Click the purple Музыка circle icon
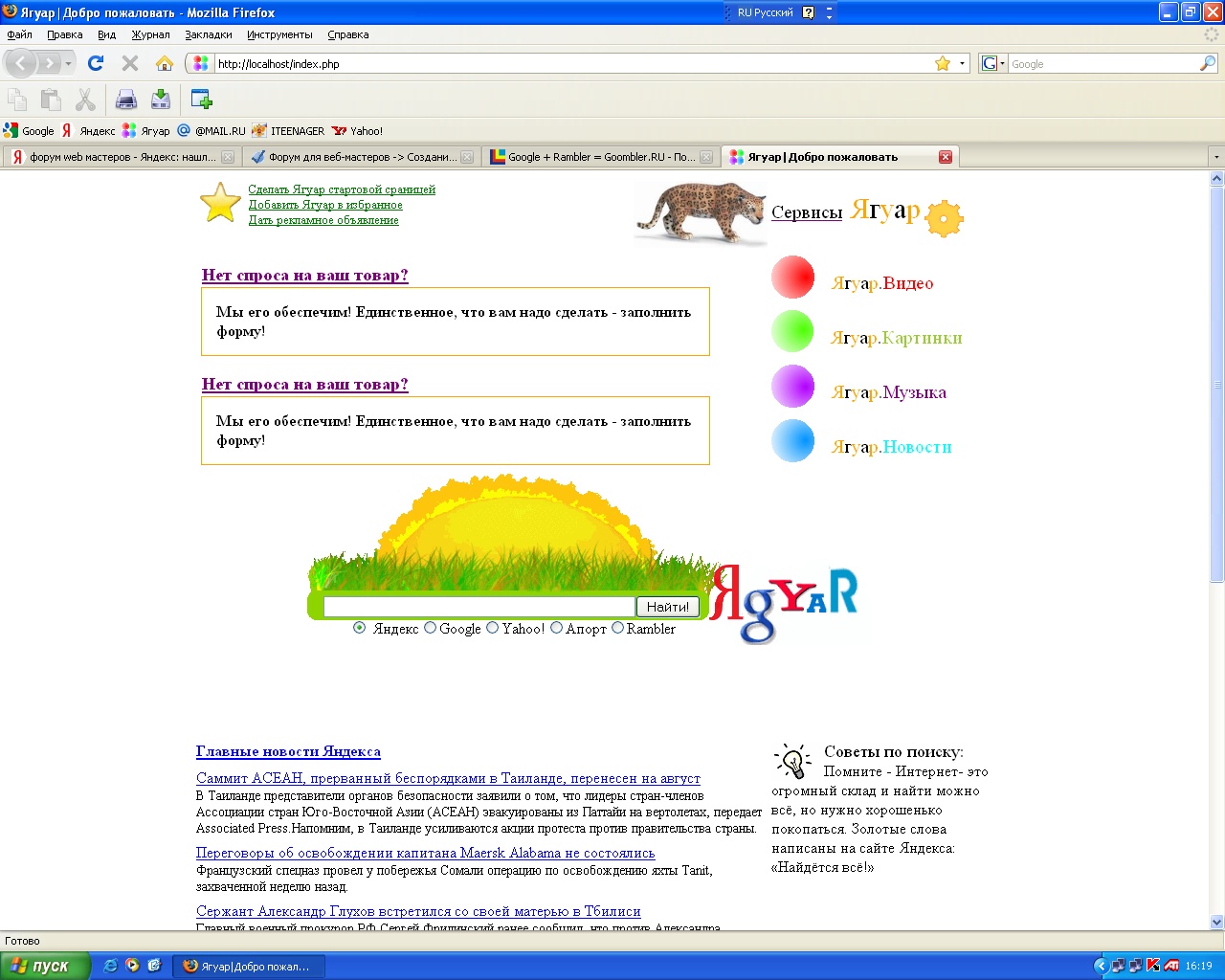1225x980 pixels. (792, 386)
